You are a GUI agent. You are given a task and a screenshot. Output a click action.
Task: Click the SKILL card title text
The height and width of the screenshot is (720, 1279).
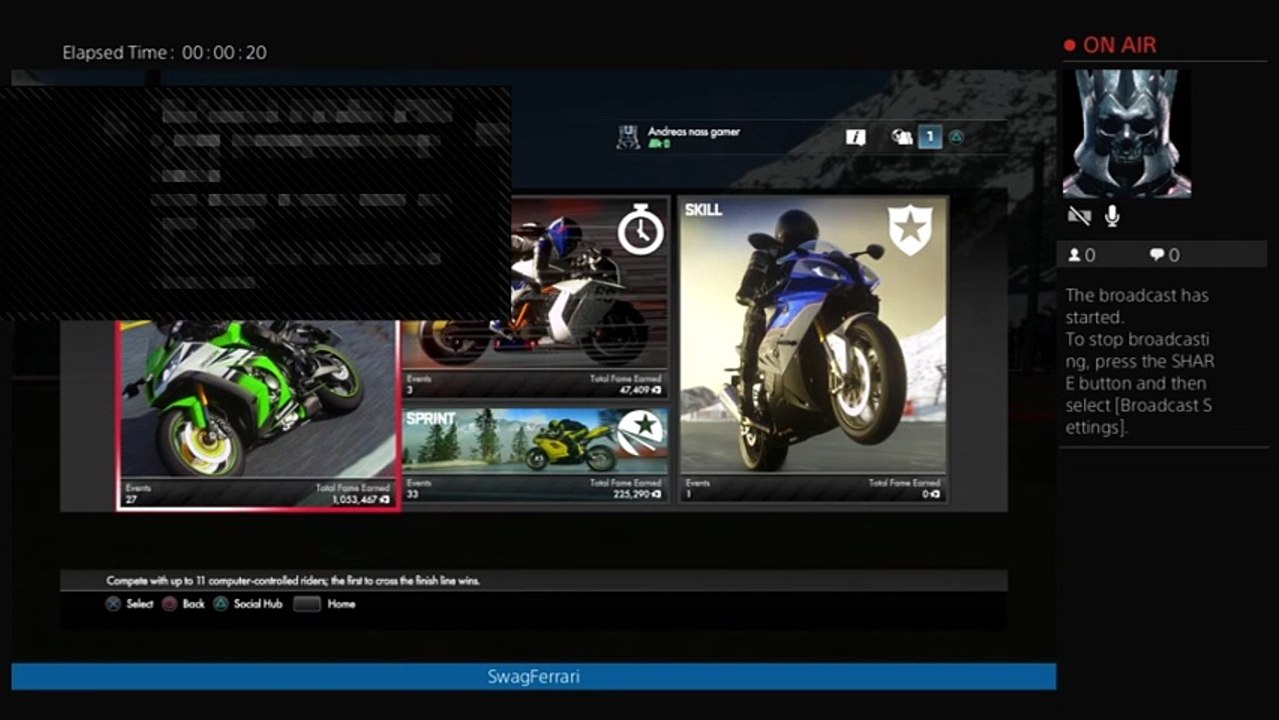coord(704,210)
